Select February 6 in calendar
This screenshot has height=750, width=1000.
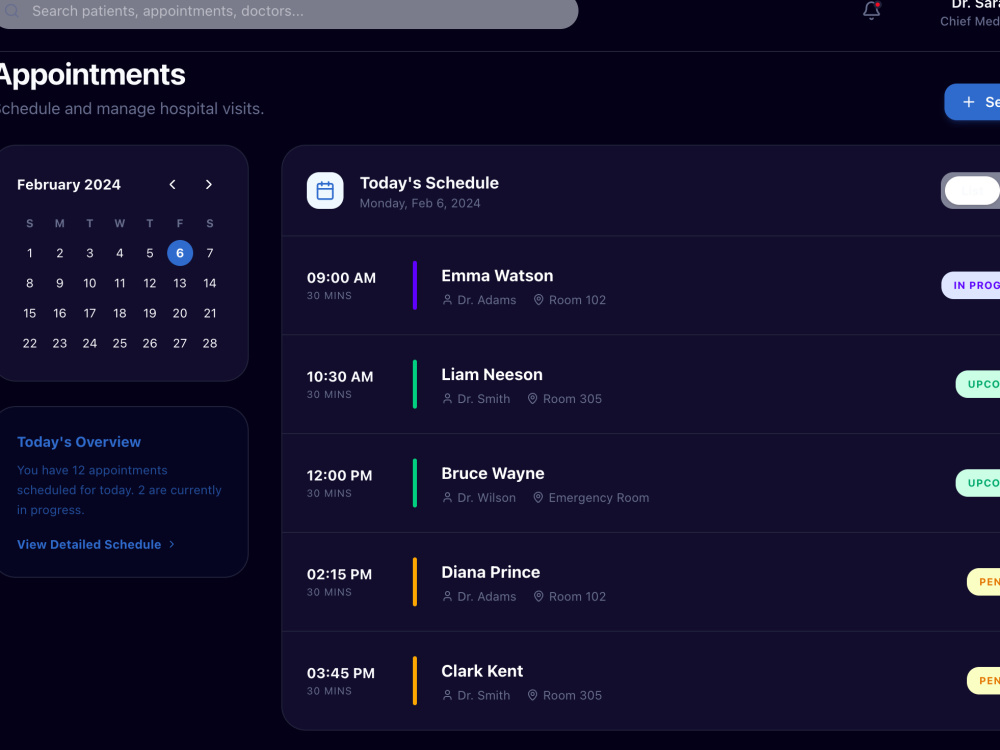point(180,253)
